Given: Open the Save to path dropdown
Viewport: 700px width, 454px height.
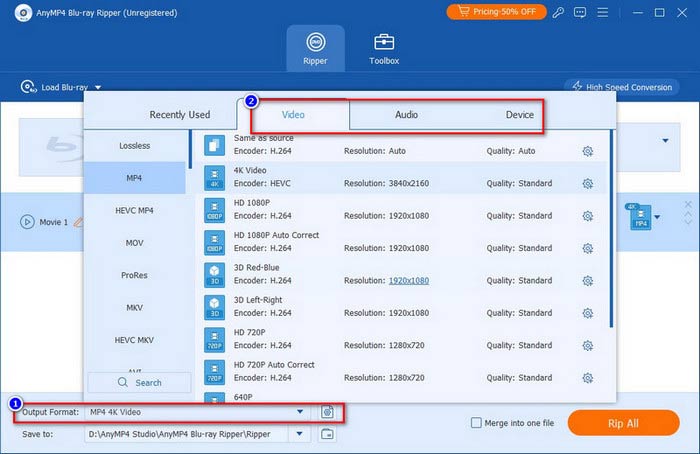Looking at the screenshot, I should [x=300, y=433].
